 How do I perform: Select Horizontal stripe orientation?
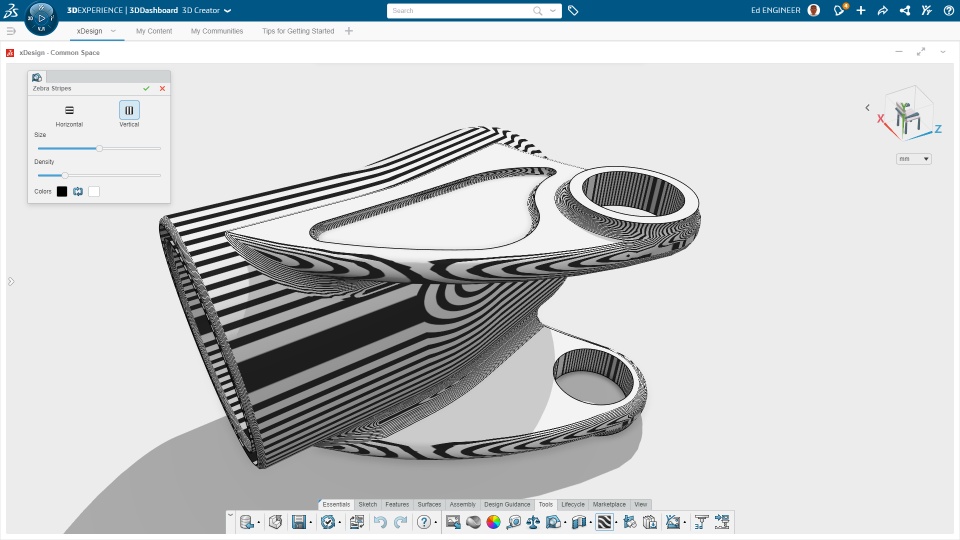tap(69, 111)
